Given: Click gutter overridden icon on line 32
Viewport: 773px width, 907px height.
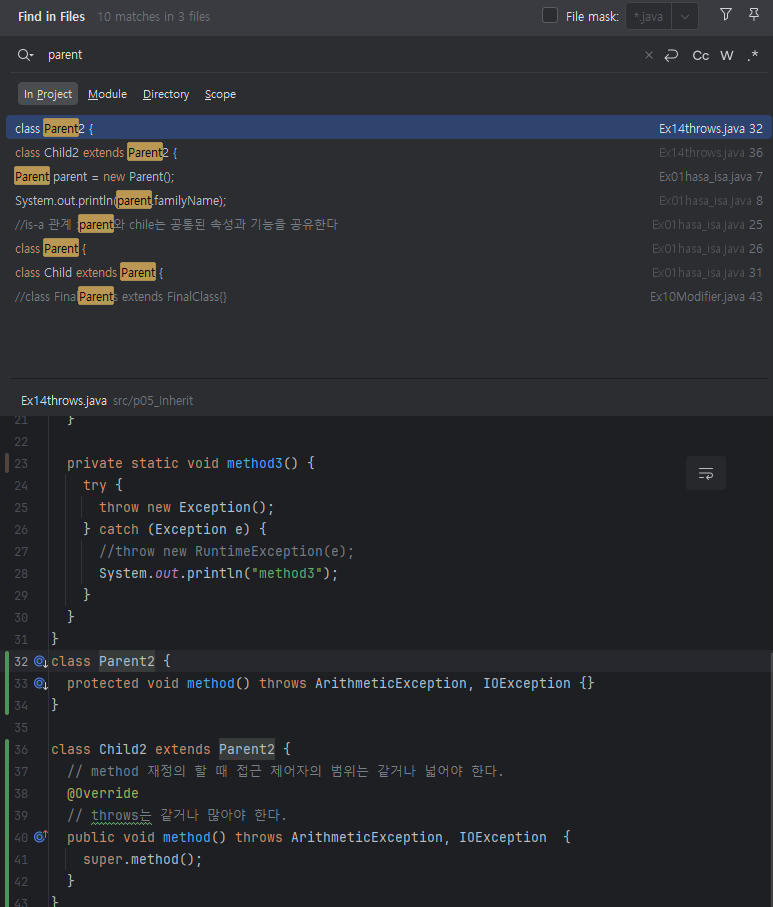Looking at the screenshot, I should coord(41,661).
